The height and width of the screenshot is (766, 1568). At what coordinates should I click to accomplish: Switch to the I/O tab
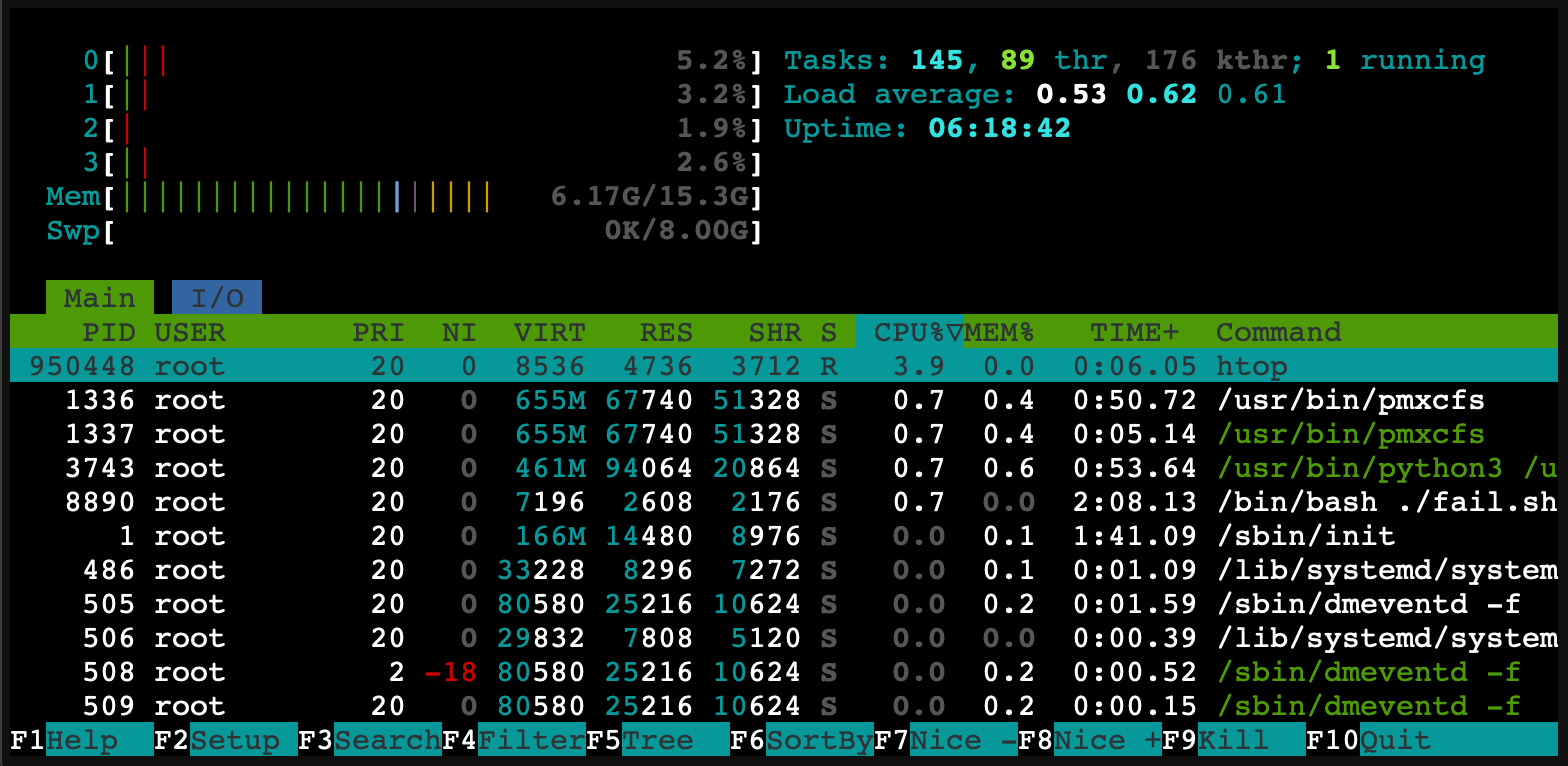(x=217, y=298)
